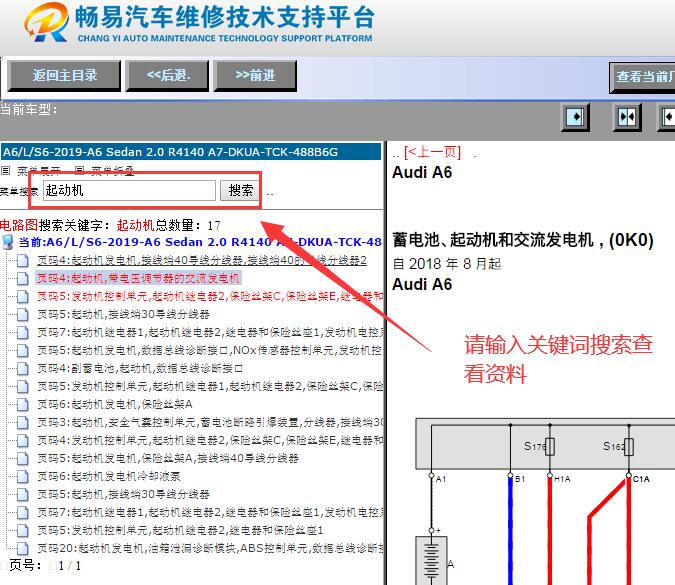
Task: Click the 电路图 label in search results
Action: (x=19, y=225)
